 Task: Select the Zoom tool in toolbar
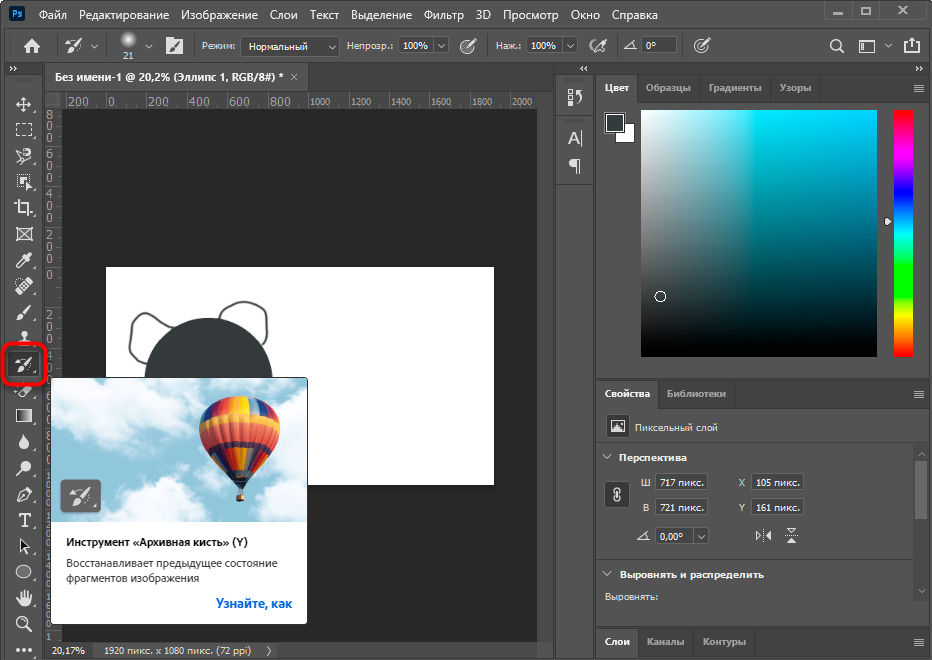24,624
